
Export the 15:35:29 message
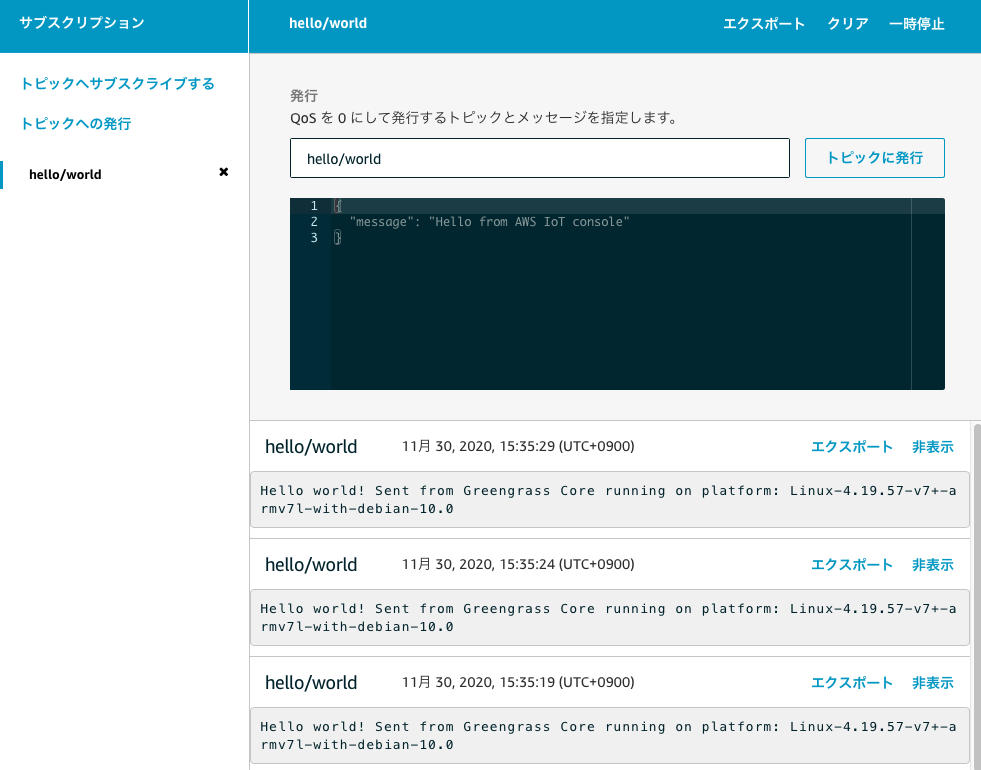tap(851, 446)
